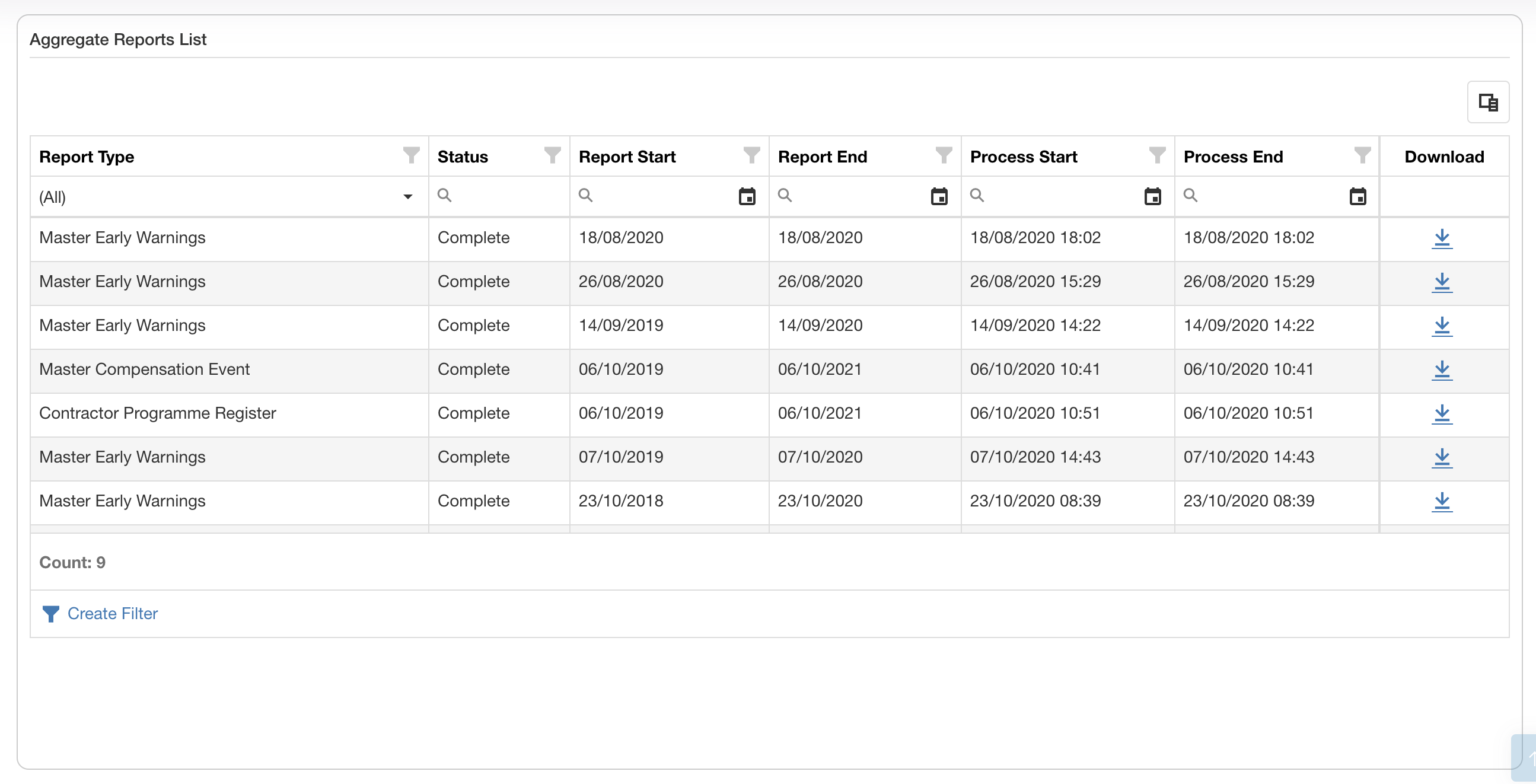
Task: Open Report Start calendar picker
Action: [747, 196]
